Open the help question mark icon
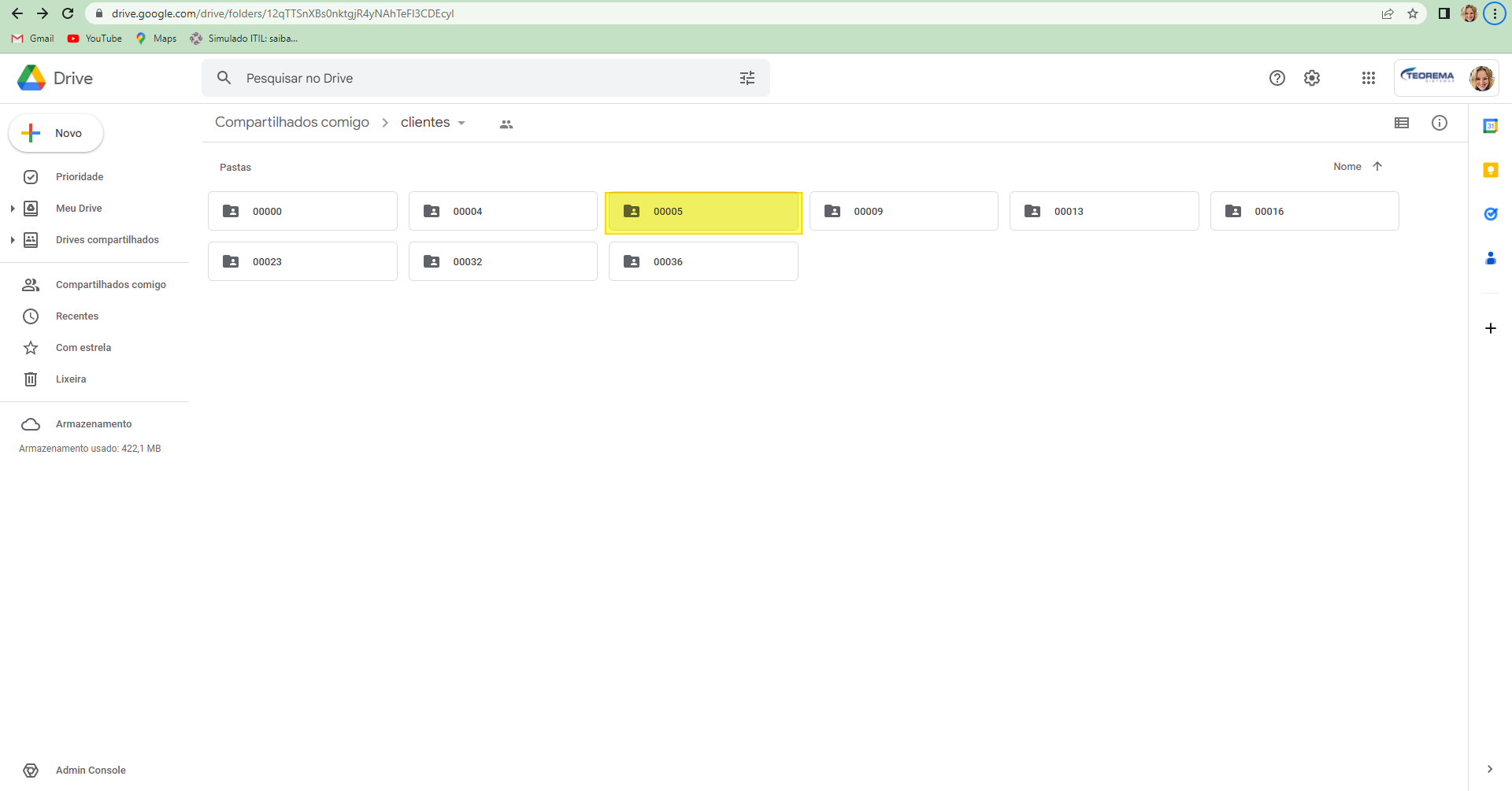The width and height of the screenshot is (1512, 791). [x=1277, y=78]
